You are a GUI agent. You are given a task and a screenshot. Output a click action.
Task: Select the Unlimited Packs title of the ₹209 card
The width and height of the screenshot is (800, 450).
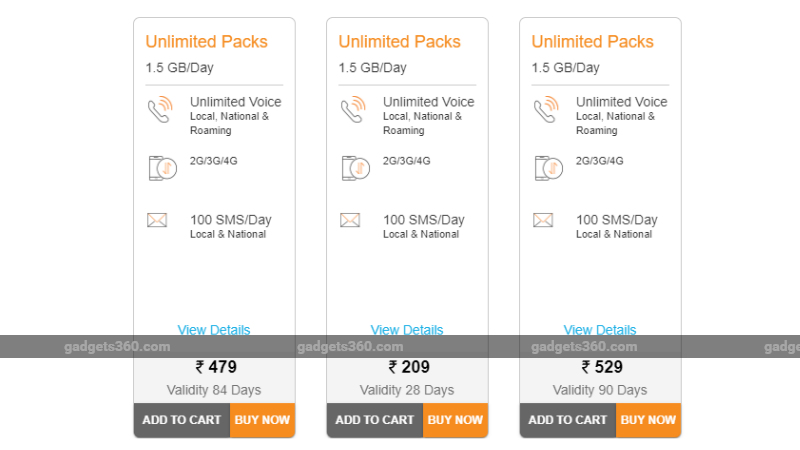(399, 42)
